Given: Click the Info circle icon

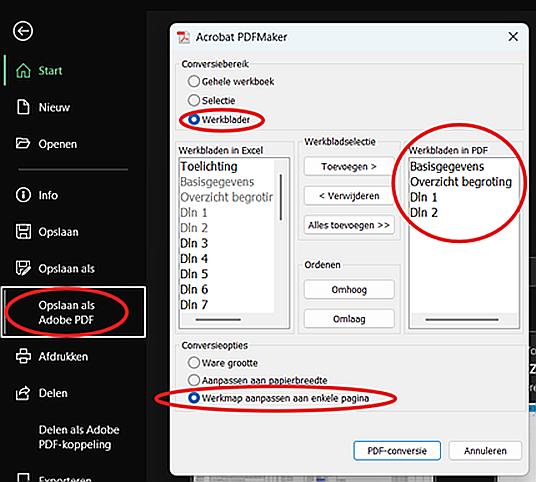Looking at the screenshot, I should tap(23, 195).
